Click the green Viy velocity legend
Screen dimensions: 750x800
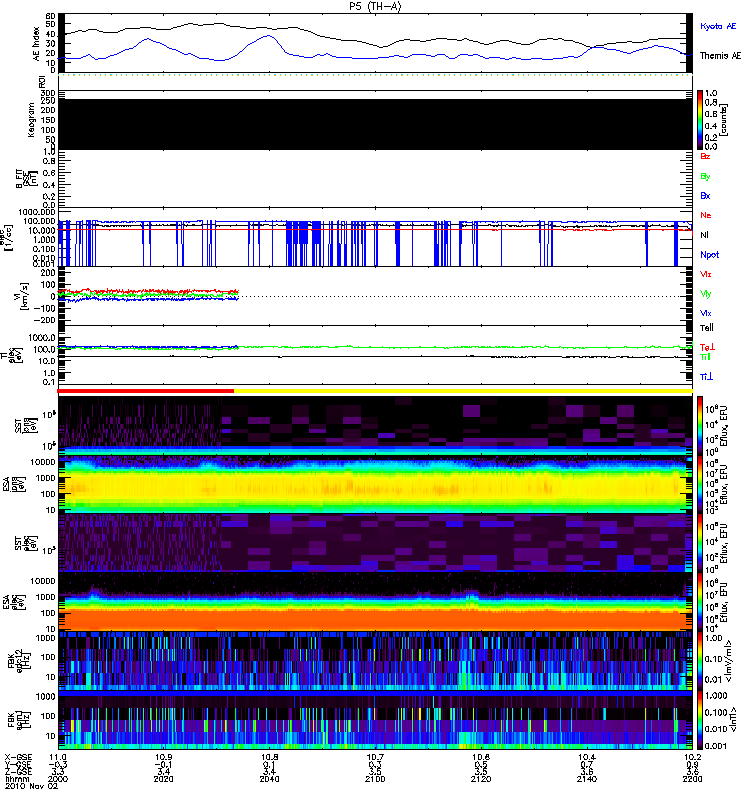[705, 294]
